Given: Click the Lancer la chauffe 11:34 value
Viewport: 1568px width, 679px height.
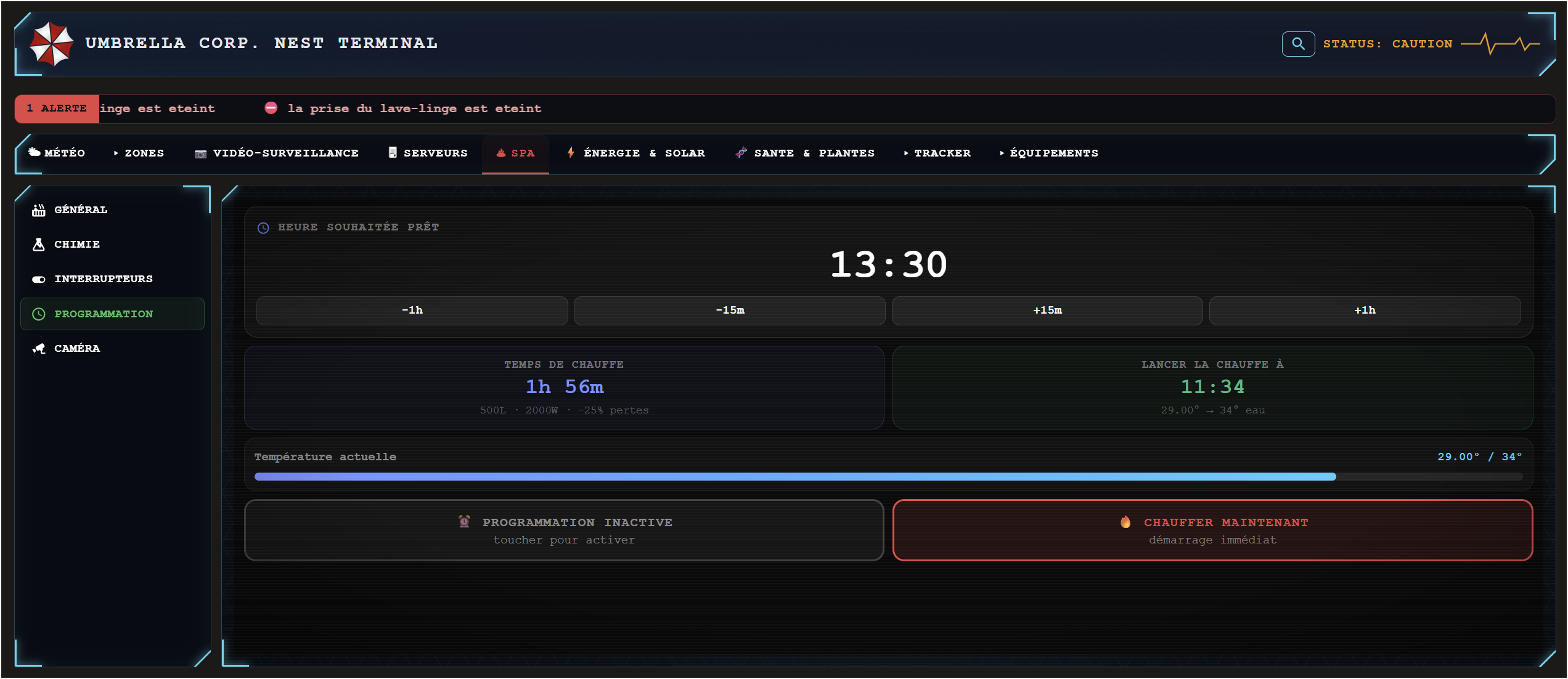Looking at the screenshot, I should tap(1212, 387).
